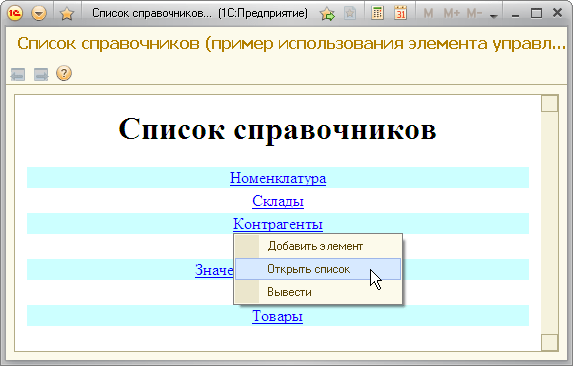Close the window with X button
Viewport: 573px width, 366px height.
click(557, 13)
